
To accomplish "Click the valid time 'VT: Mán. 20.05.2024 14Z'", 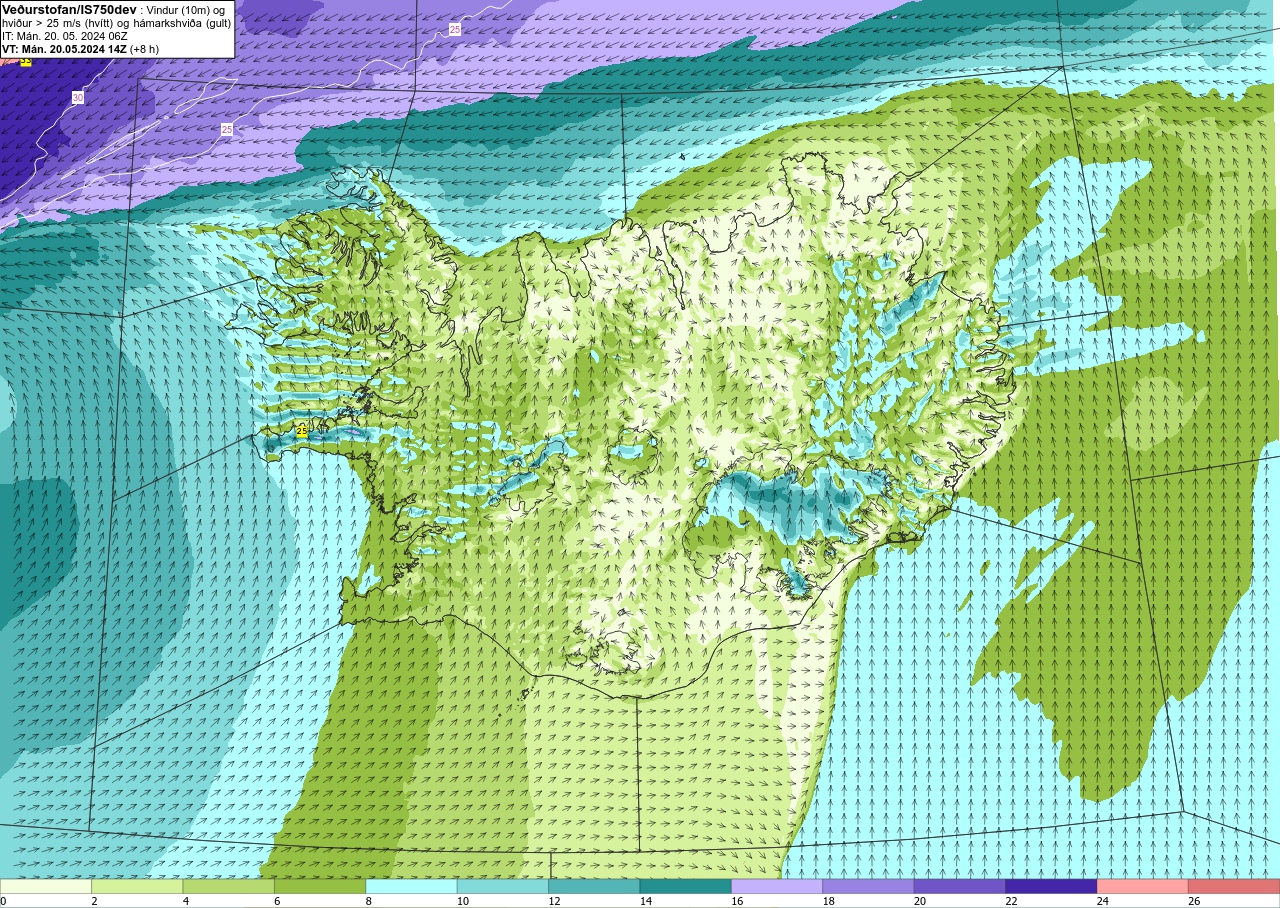I will click(x=64, y=49).
